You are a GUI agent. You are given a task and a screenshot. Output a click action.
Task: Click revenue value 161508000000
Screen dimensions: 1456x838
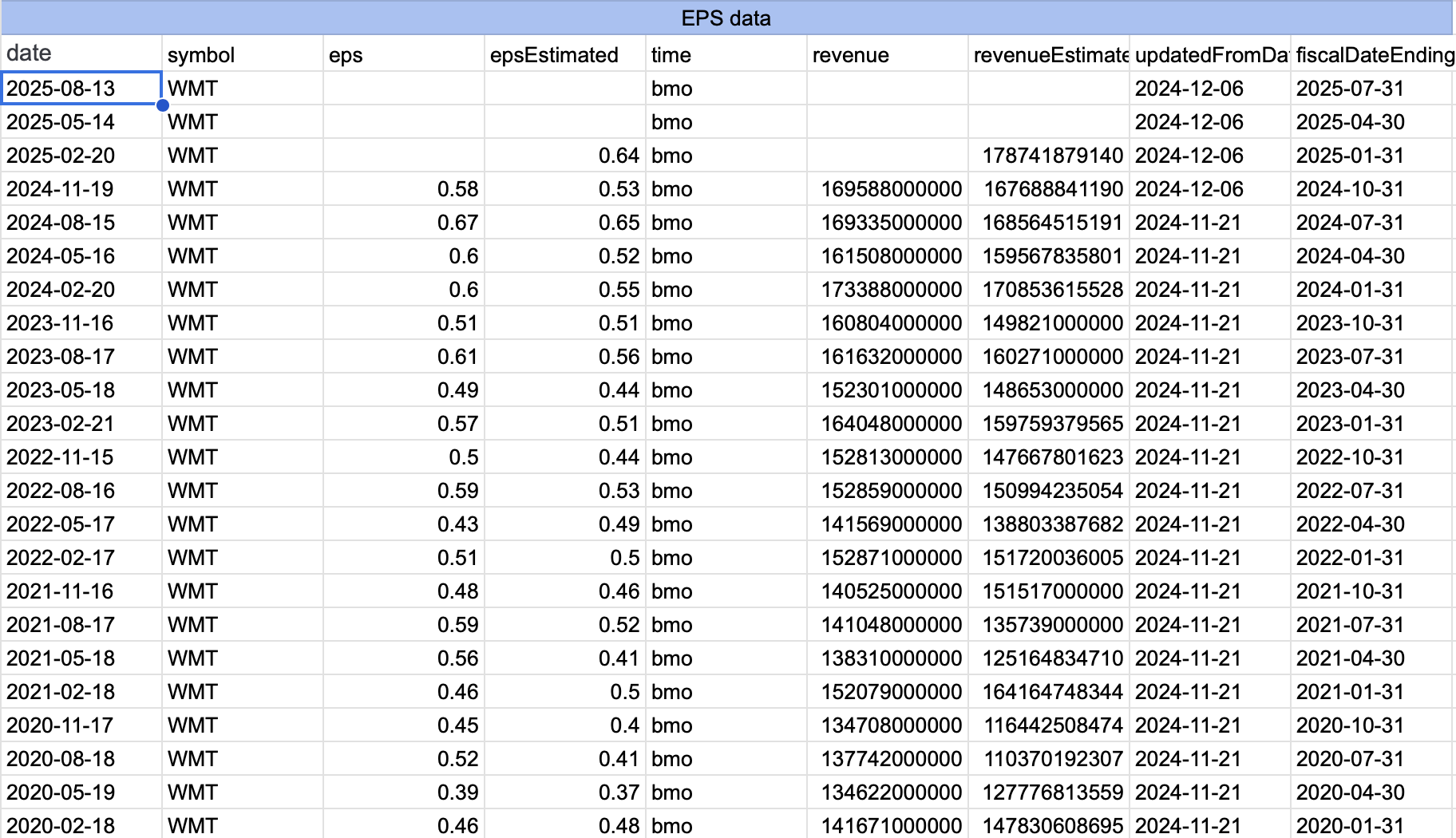[888, 255]
